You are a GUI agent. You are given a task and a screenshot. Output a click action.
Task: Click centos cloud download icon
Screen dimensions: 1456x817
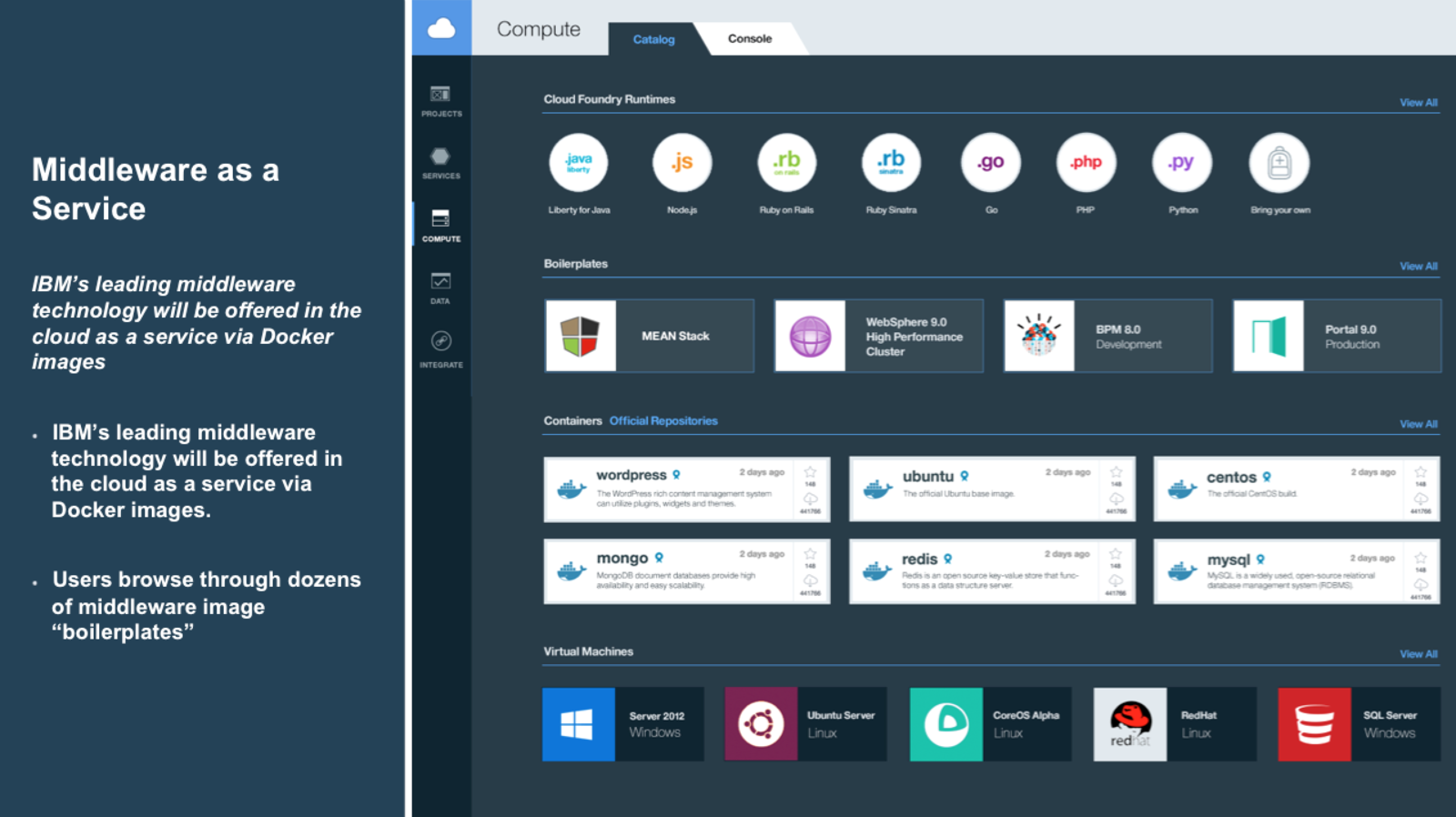pyautogui.click(x=1421, y=499)
